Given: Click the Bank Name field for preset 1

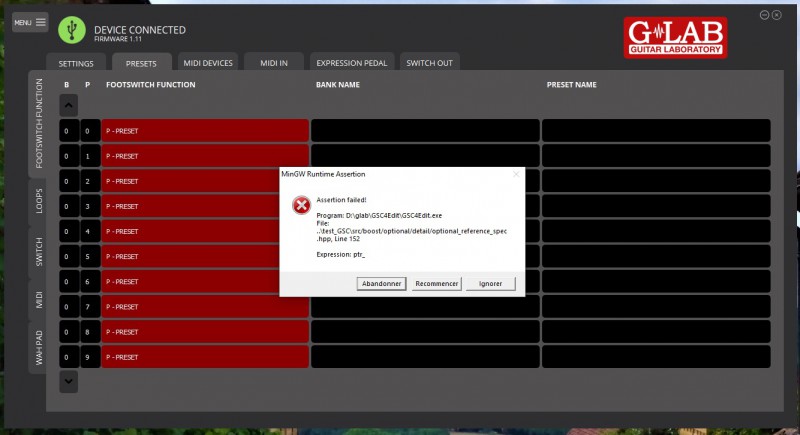Looking at the screenshot, I should point(424,156).
